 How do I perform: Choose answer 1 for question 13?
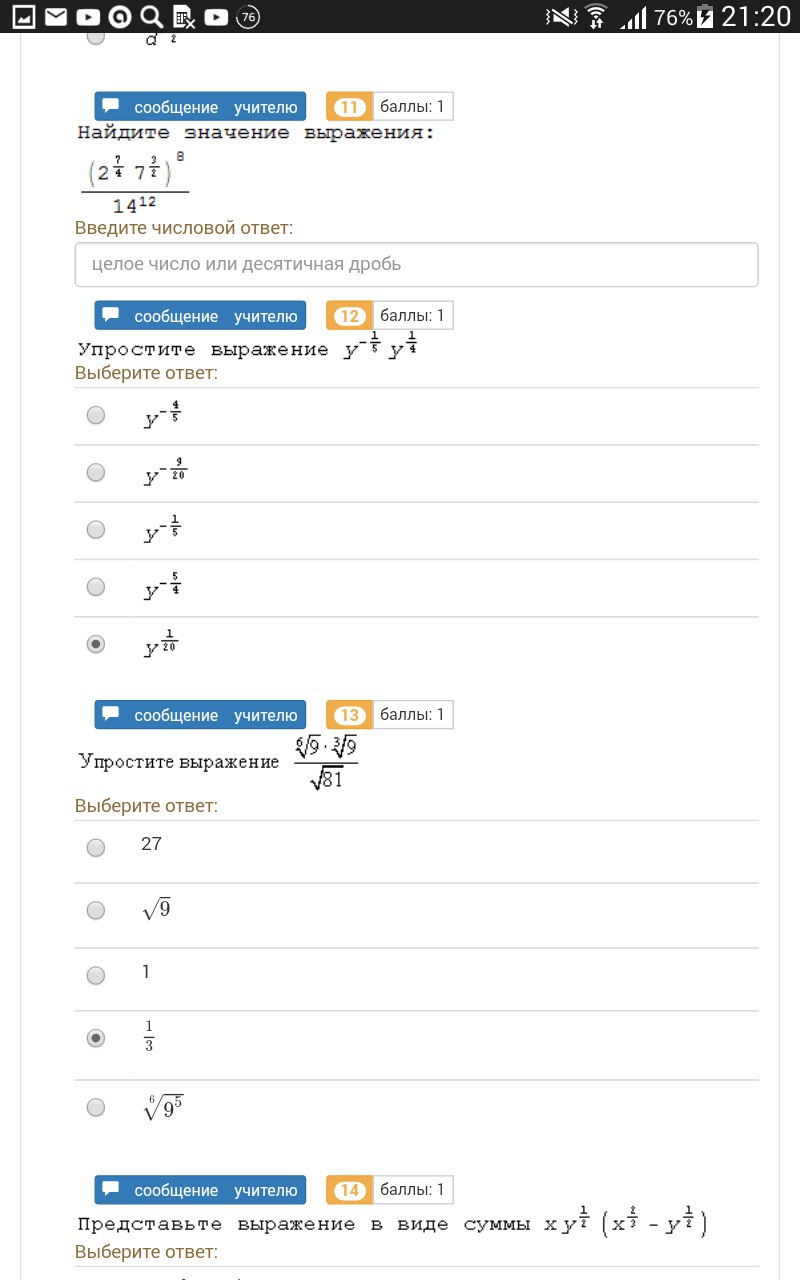pos(96,975)
